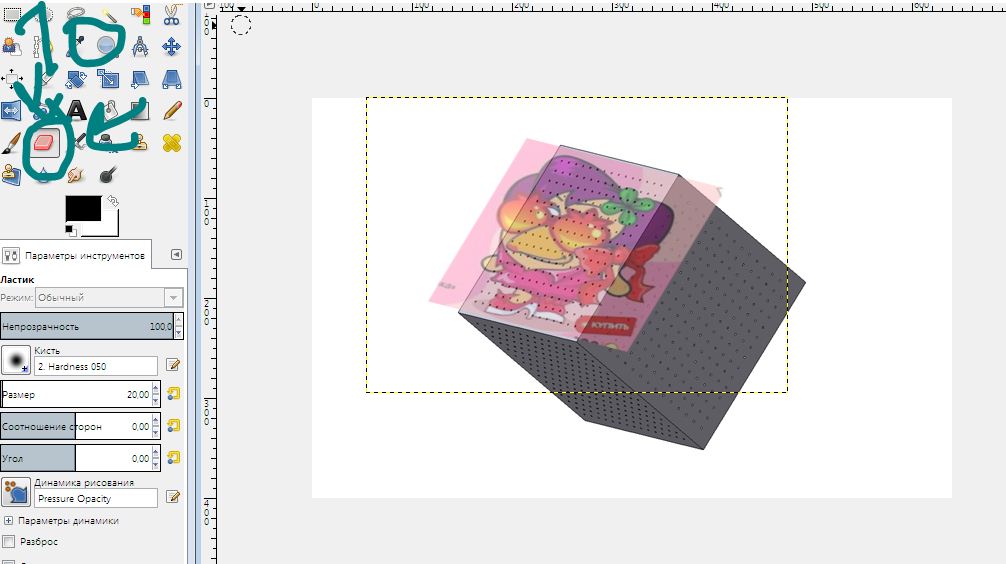Click the Угол angle slider
Image resolution: width=1006 pixels, height=564 pixels.
coord(76,458)
